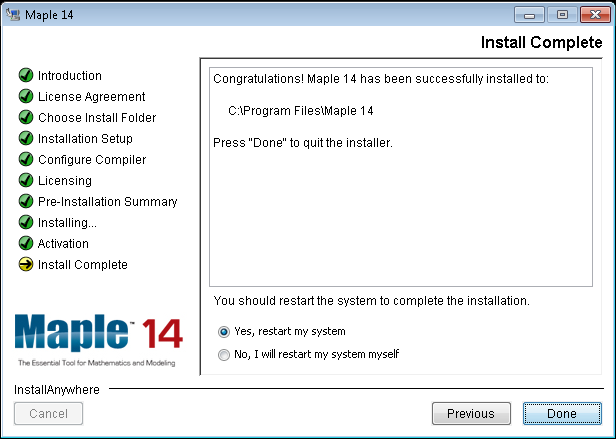Click the green checkmark next to Licensing
The width and height of the screenshot is (616, 439).
(26, 181)
